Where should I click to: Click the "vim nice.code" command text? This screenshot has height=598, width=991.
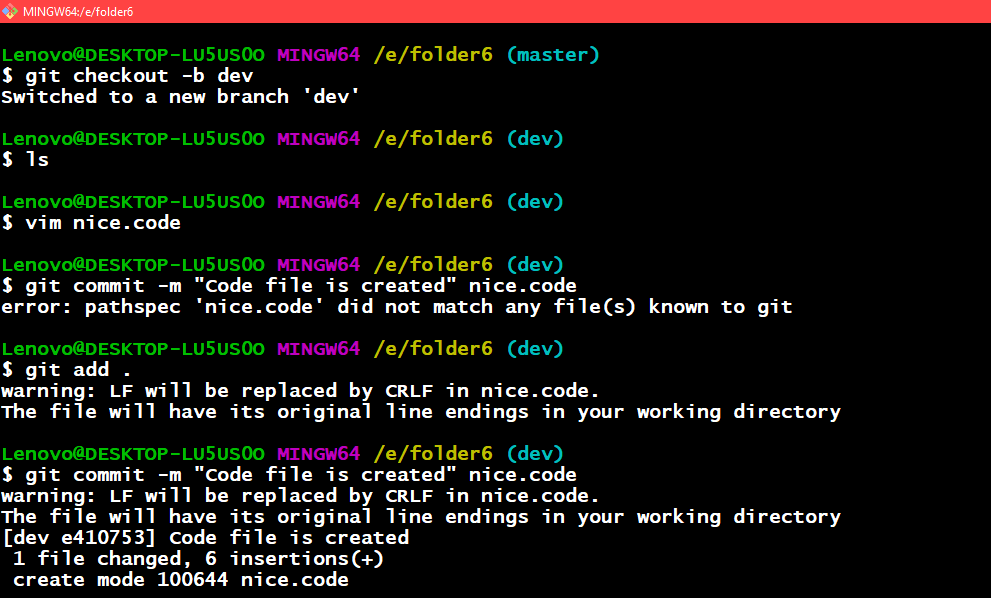tap(103, 223)
